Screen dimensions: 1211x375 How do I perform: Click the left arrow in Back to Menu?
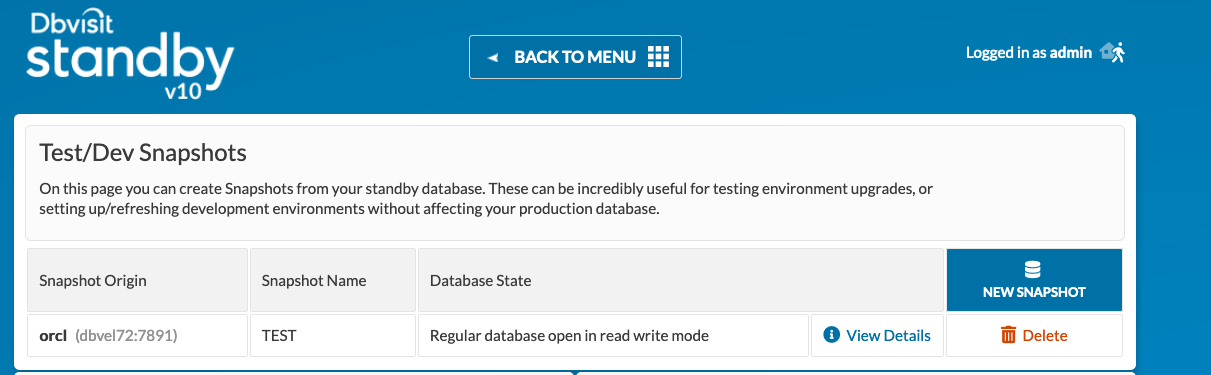[x=492, y=57]
